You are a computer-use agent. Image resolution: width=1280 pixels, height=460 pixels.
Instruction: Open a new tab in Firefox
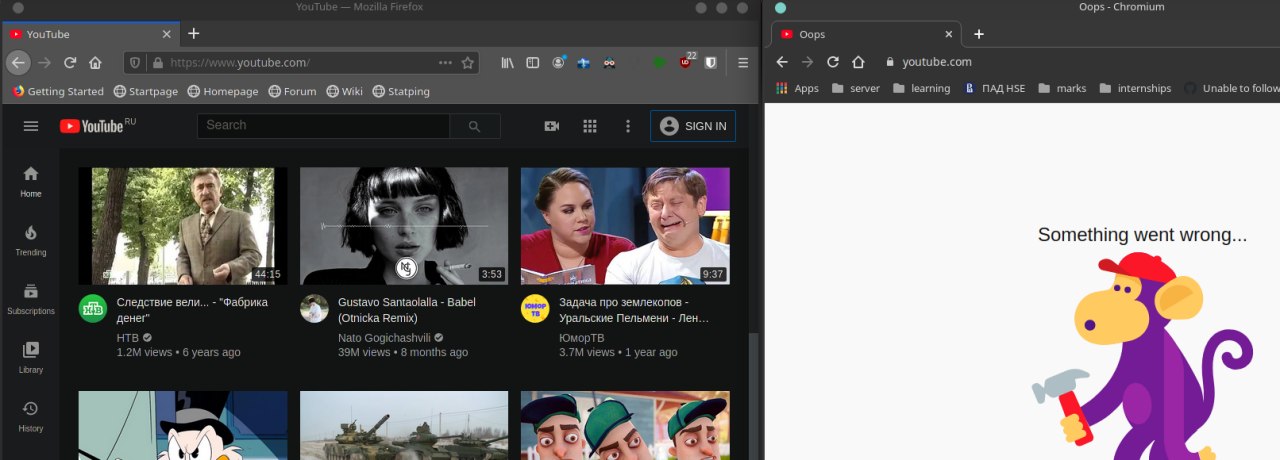[x=194, y=33]
